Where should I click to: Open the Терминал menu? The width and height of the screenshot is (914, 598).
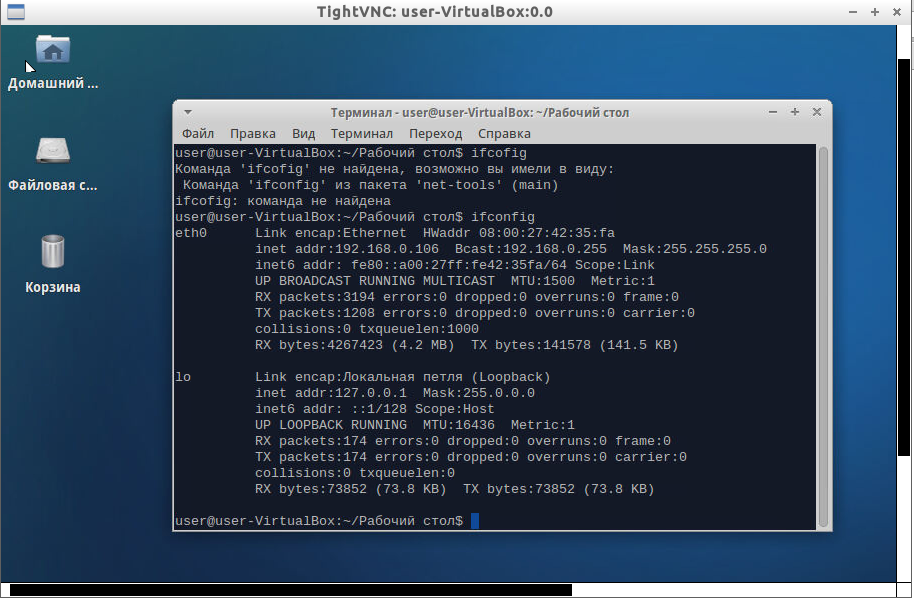[x=362, y=134]
